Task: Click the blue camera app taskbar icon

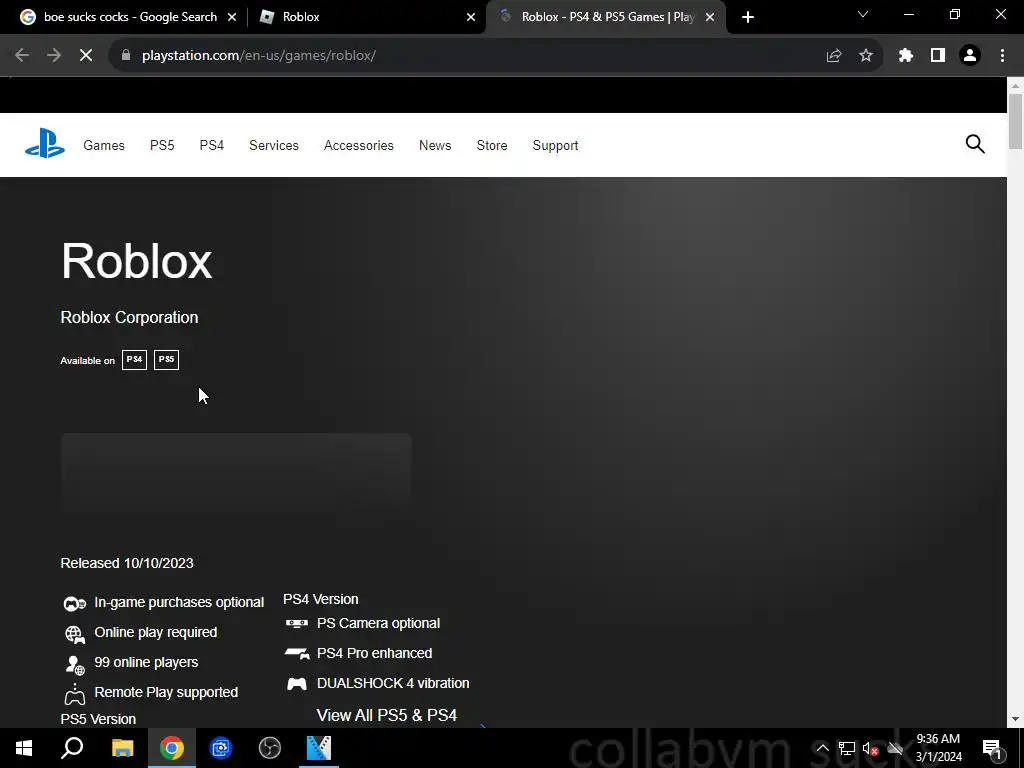Action: click(221, 748)
